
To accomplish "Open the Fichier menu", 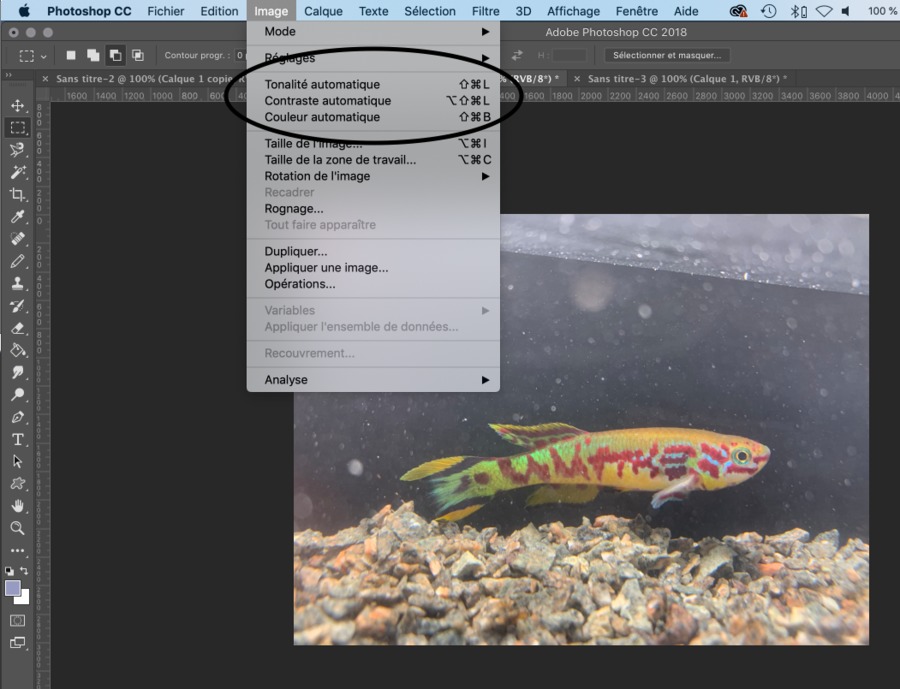I will [x=165, y=11].
